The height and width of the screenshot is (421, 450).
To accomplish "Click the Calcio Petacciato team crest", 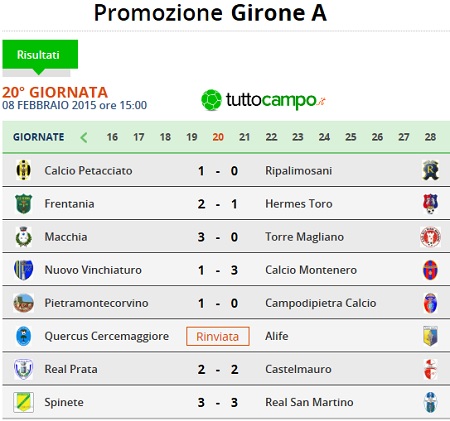I will point(23,170).
